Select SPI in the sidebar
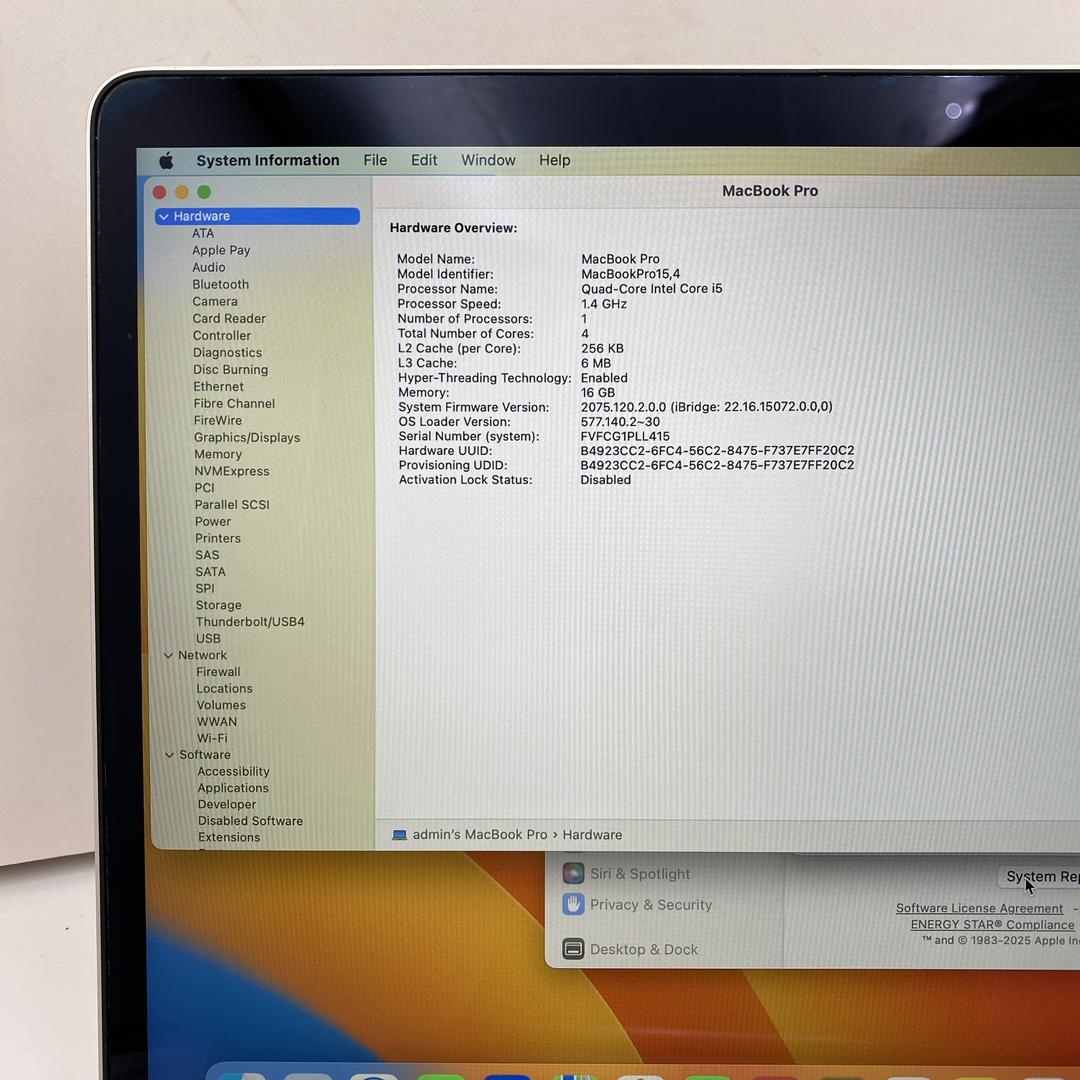1080x1080 pixels. click(205, 589)
